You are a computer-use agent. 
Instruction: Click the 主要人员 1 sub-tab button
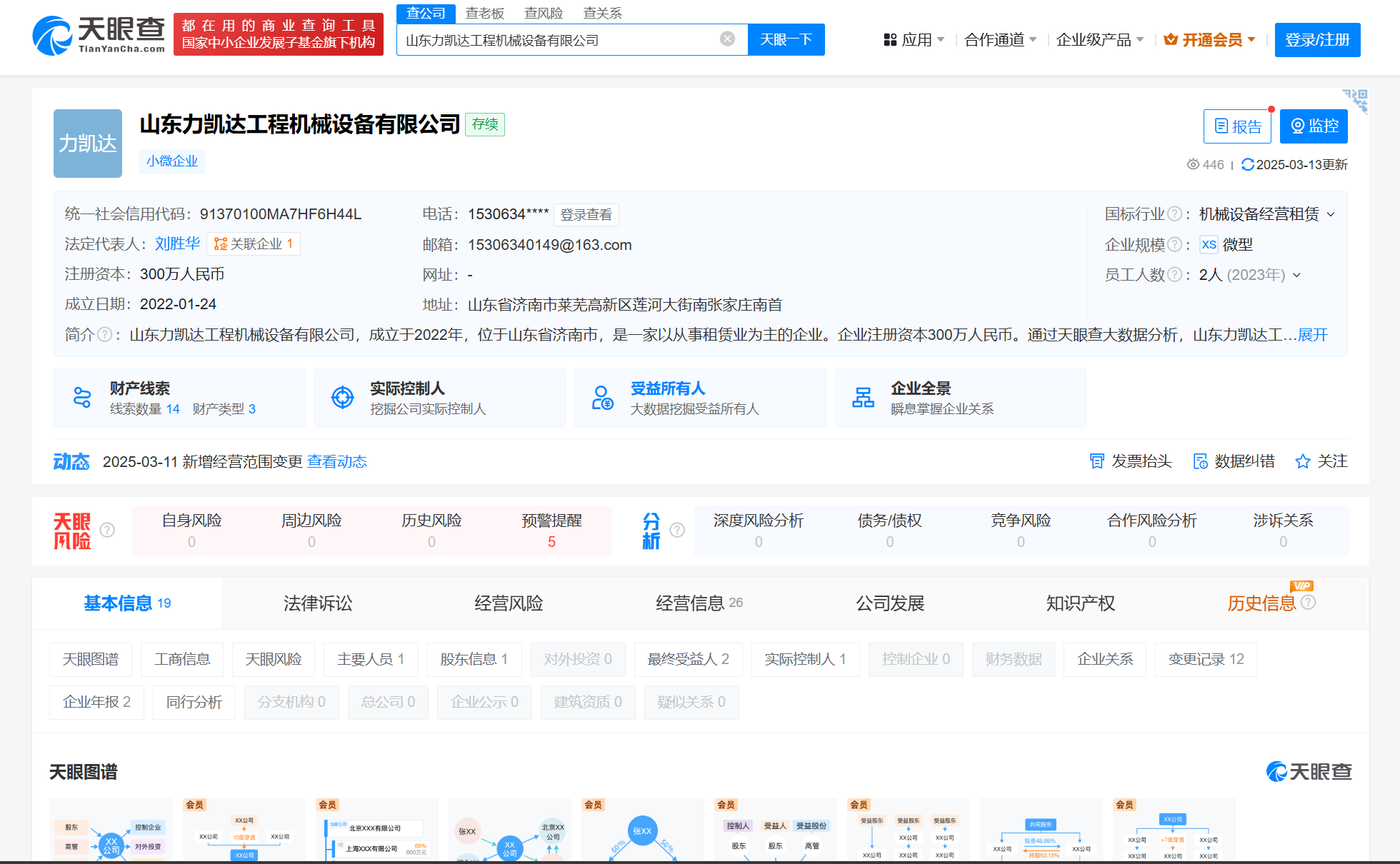[x=371, y=660]
